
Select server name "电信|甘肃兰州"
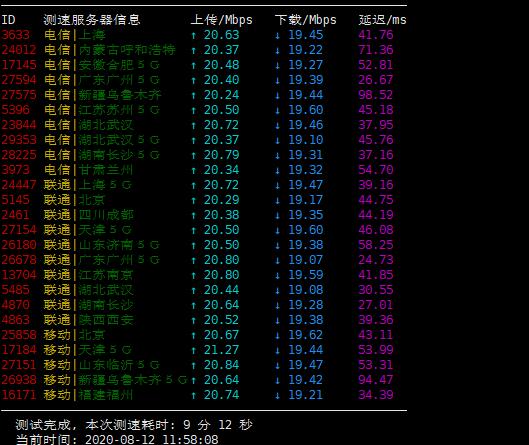pos(88,170)
